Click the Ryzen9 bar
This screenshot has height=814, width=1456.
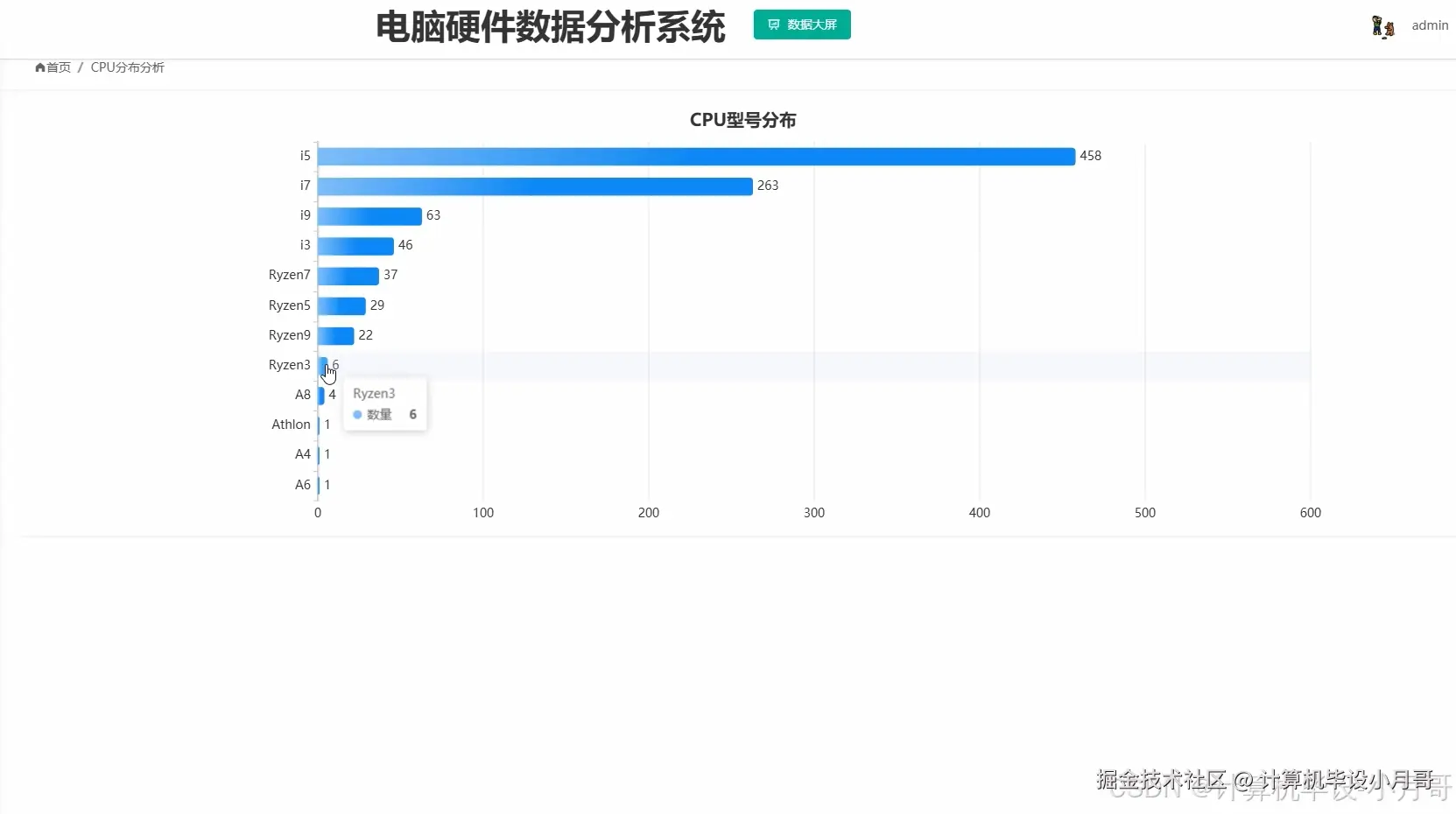(336, 335)
